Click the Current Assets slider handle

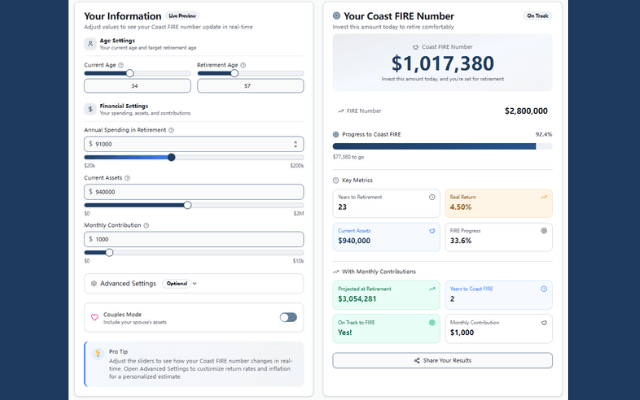[187, 205]
